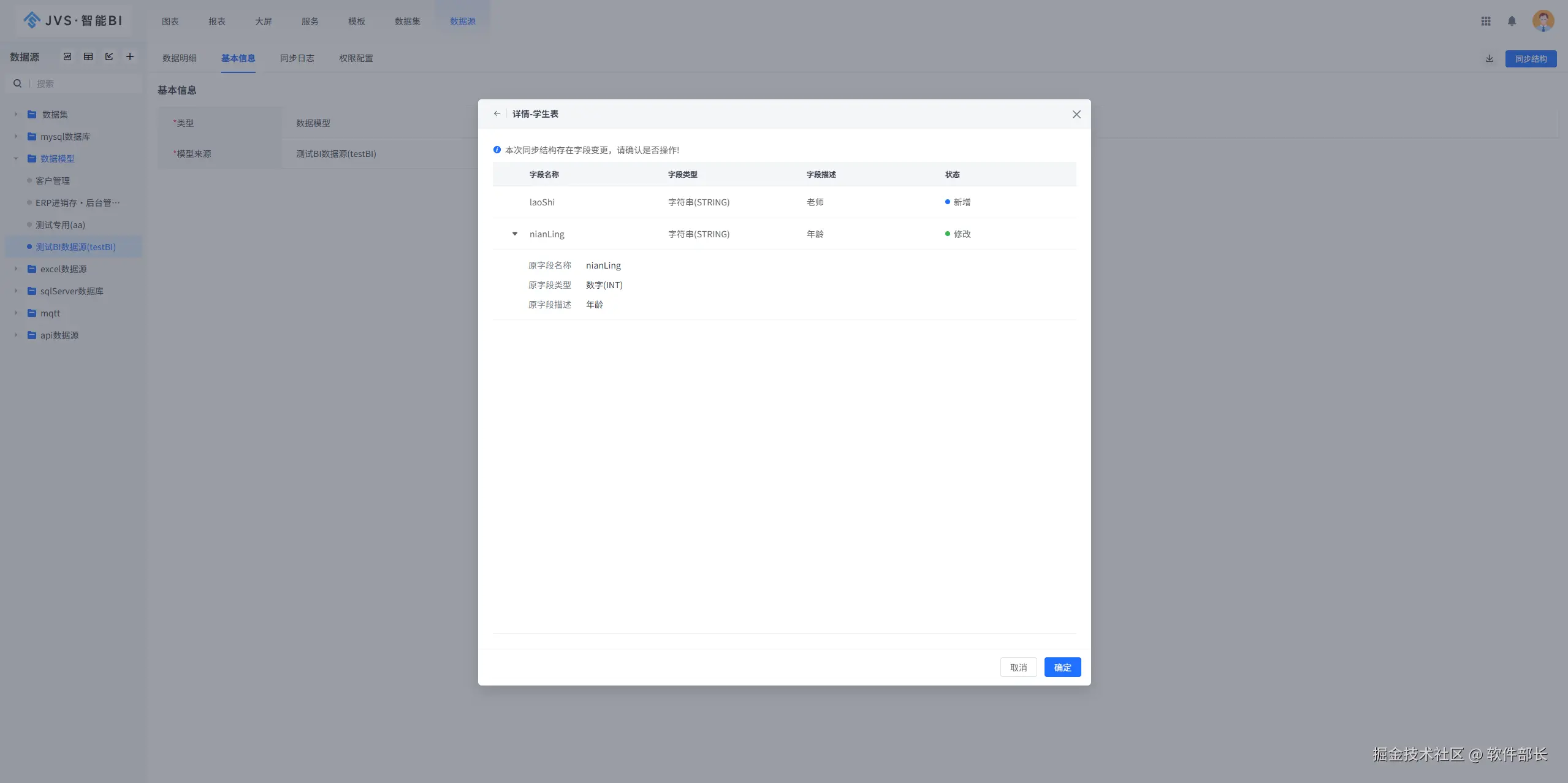Click the JAR icon in data source panel

tap(67, 56)
